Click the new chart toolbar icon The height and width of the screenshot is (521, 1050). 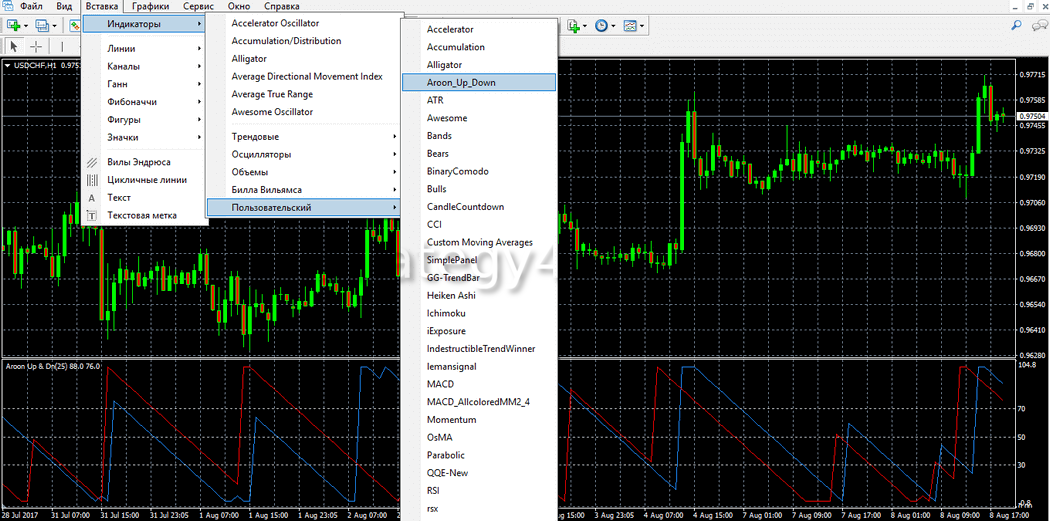tap(14, 25)
